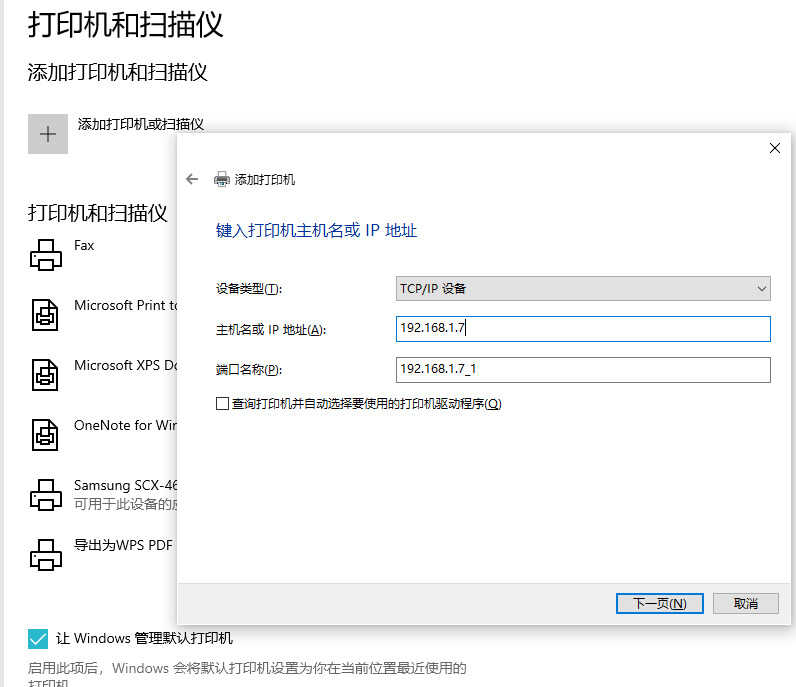Click the printer icon beside 添加打印机 title
The height and width of the screenshot is (687, 796).
[222, 179]
